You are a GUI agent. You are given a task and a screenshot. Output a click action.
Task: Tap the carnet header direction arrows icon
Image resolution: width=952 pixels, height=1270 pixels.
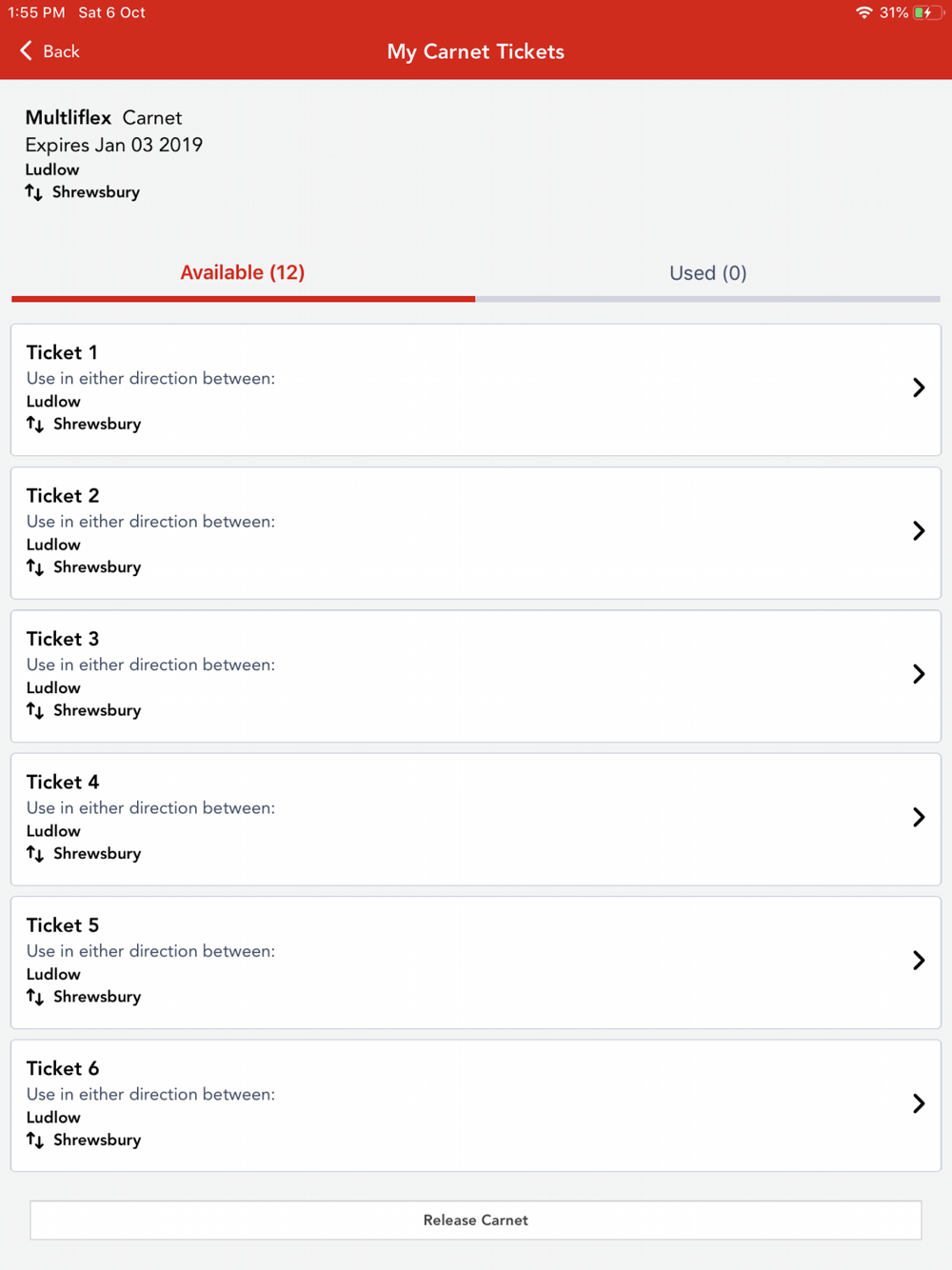pos(34,192)
